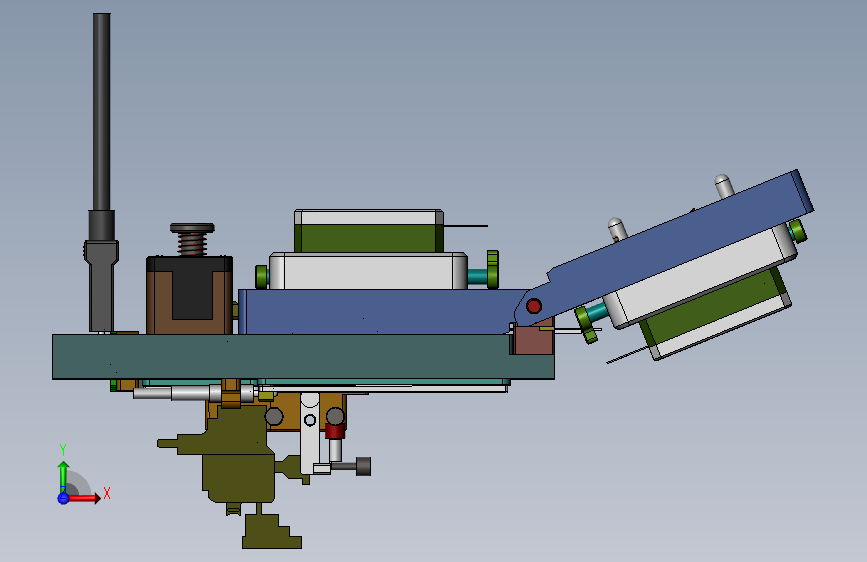The image size is (867, 562).
Task: Pick the brown block with the black U-insert
Action: [189, 295]
